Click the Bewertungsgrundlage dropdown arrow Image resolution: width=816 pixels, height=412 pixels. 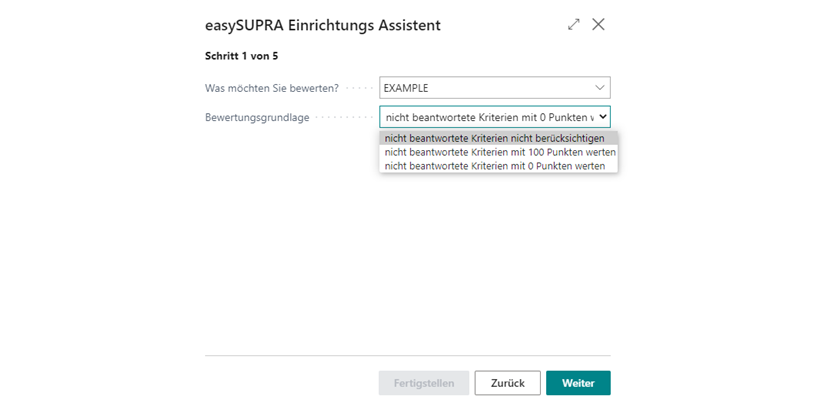pyautogui.click(x=603, y=117)
